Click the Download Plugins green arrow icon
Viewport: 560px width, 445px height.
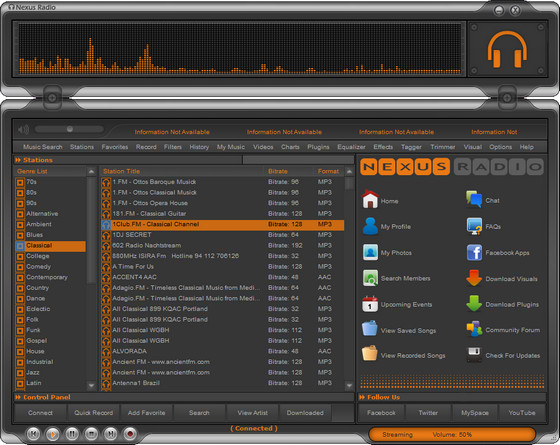pyautogui.click(x=474, y=304)
